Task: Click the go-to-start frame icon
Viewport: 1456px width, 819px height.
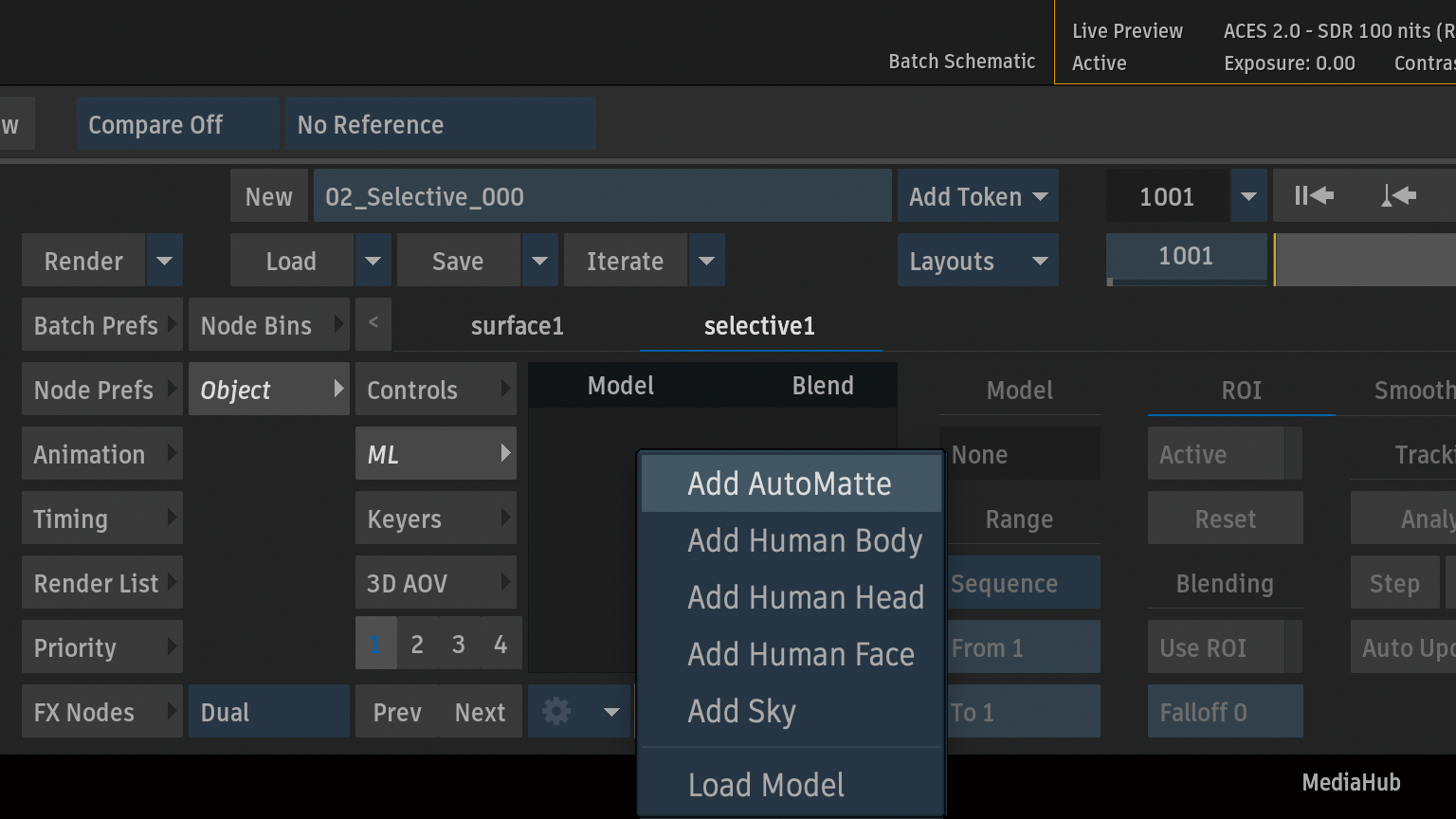Action: (x=1314, y=196)
